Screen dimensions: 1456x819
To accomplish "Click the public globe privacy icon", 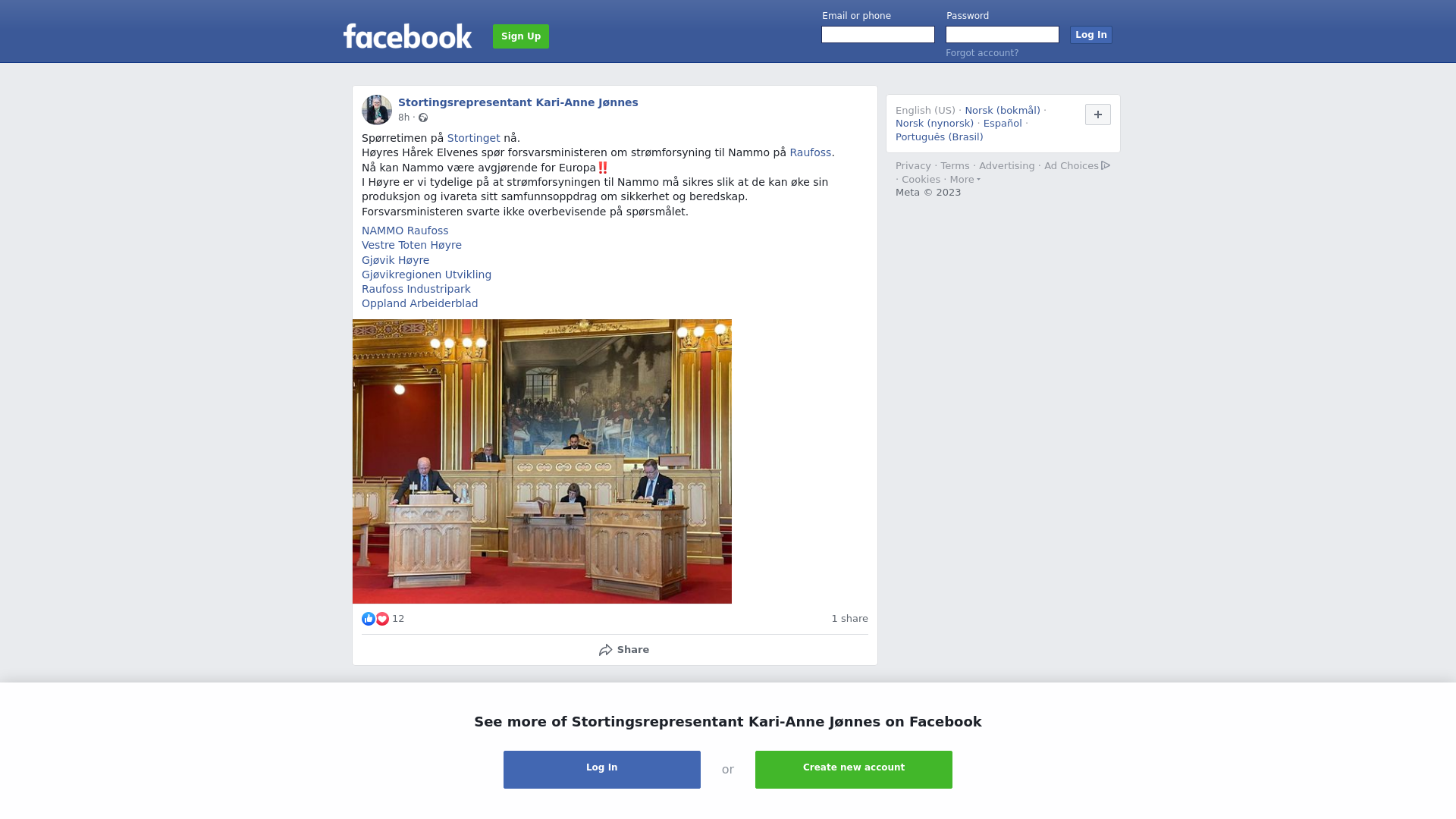I will (423, 118).
